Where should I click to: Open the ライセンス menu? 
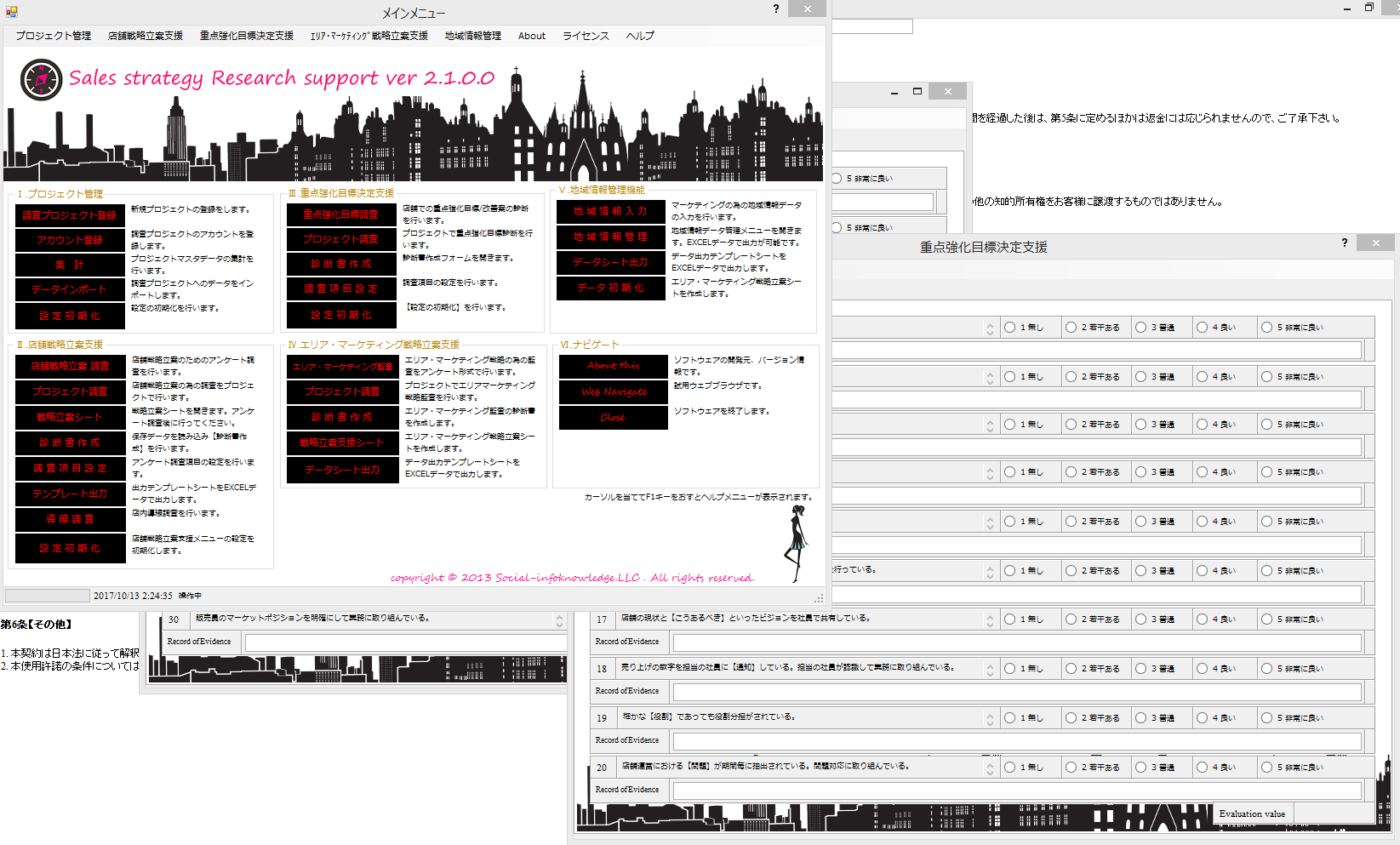click(586, 36)
